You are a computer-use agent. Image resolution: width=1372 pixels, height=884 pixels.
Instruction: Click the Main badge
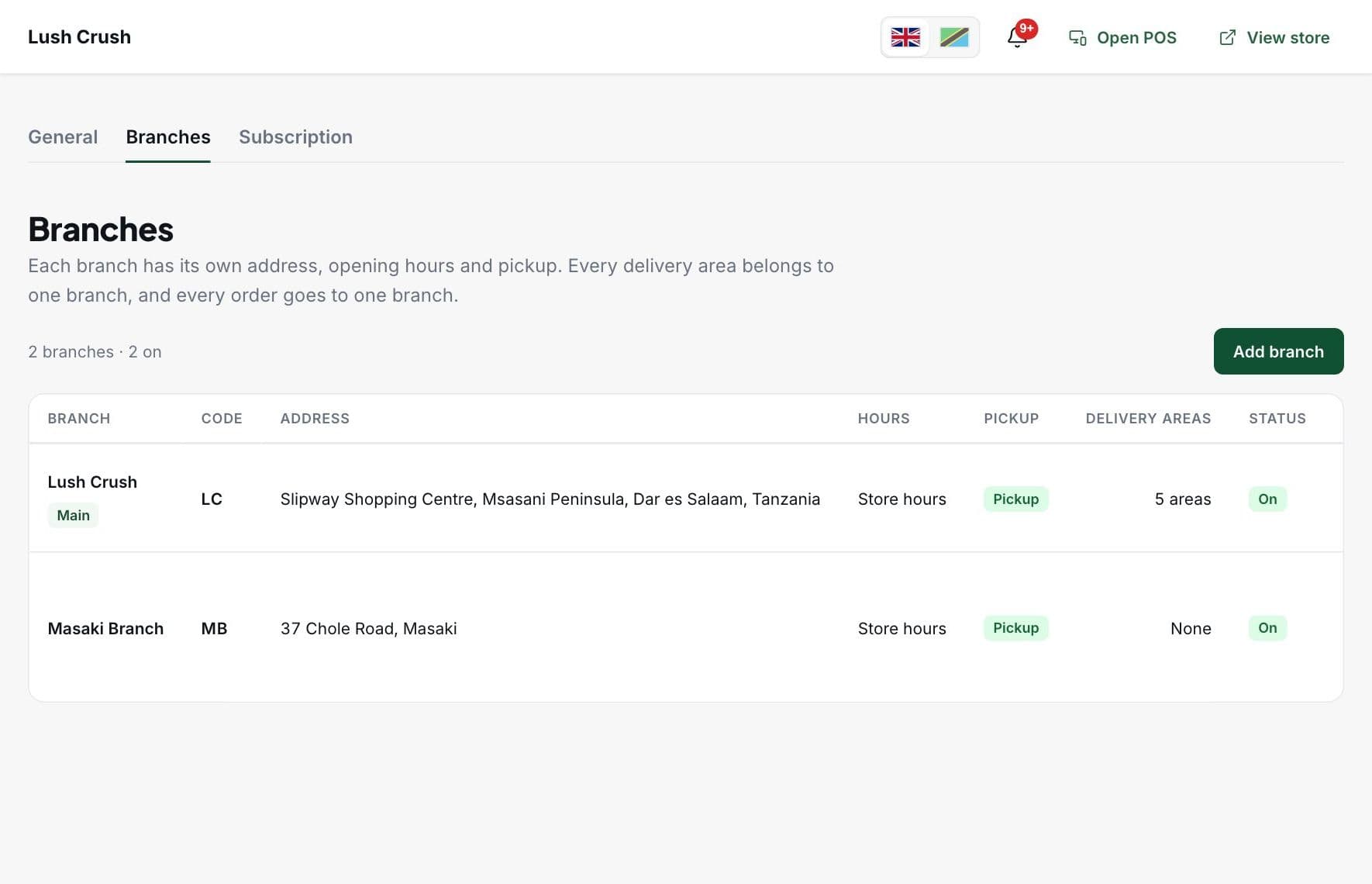click(x=73, y=516)
